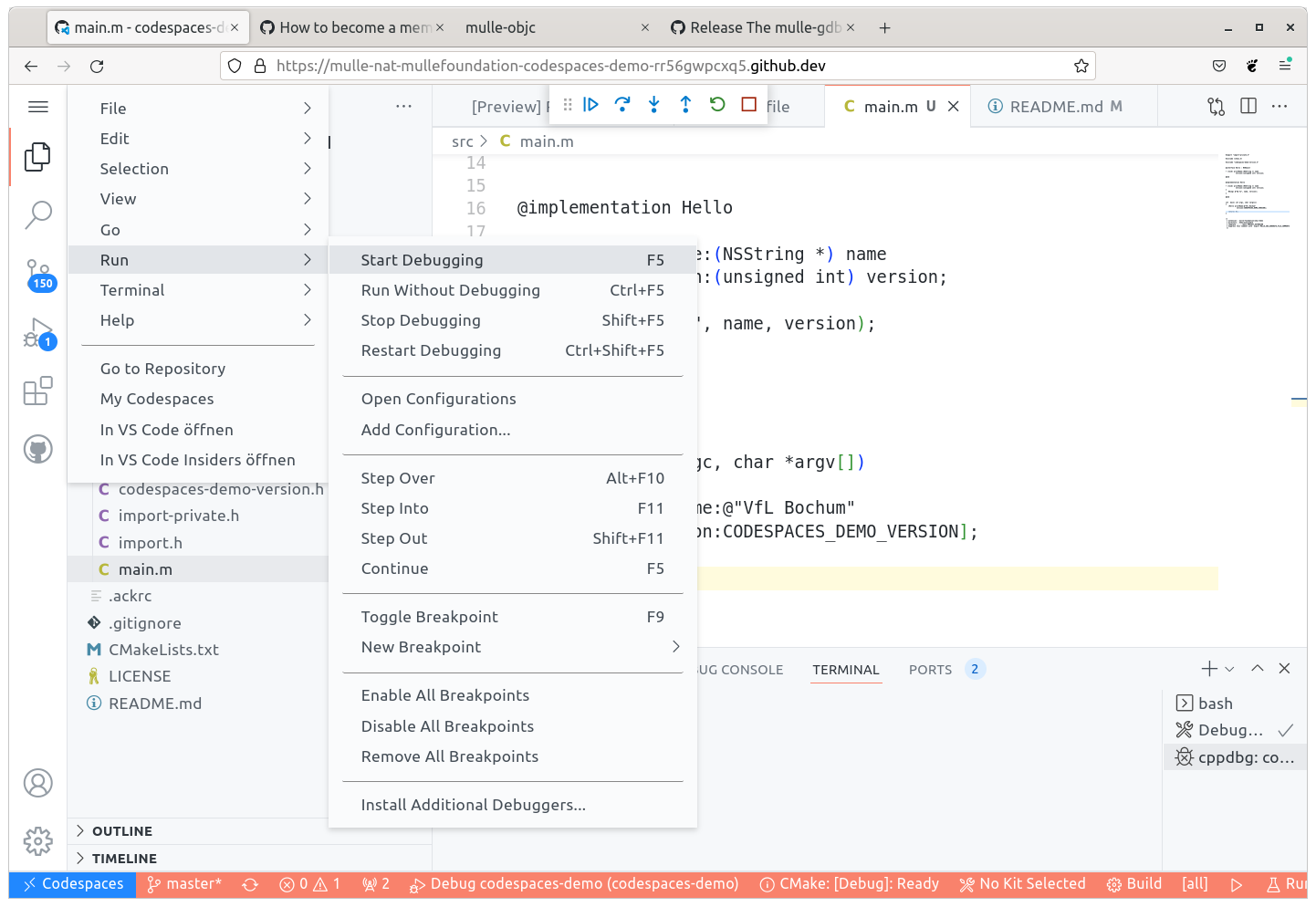
Task: Open the Accounts menu
Action: [38, 783]
